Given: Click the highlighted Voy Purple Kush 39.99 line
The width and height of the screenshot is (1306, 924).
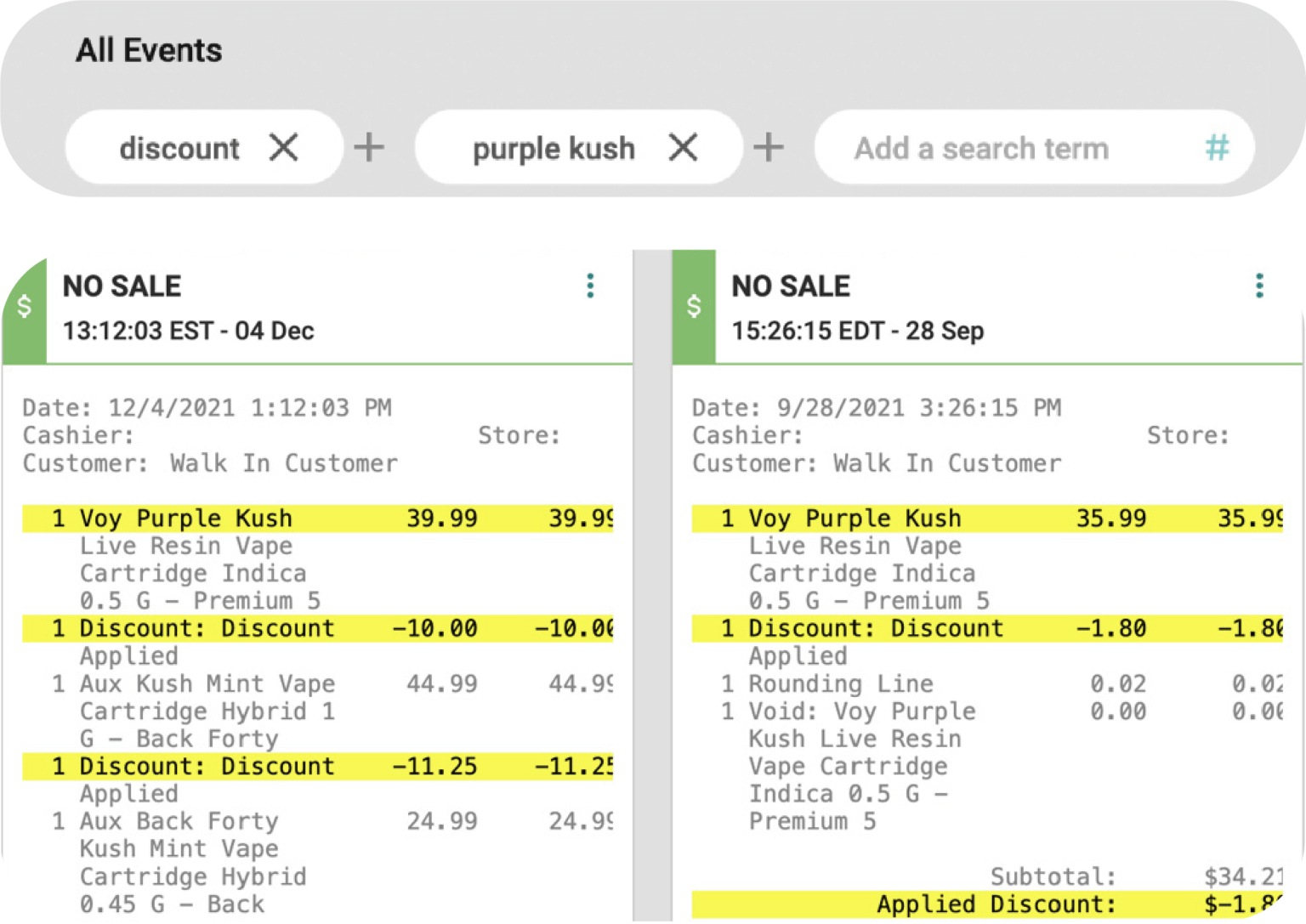Looking at the screenshot, I should click(x=317, y=519).
